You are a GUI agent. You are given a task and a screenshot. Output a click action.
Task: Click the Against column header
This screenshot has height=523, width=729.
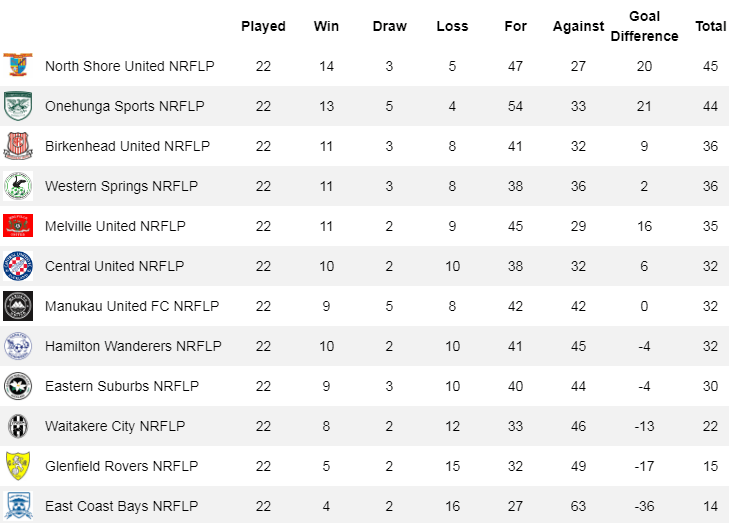coord(578,26)
